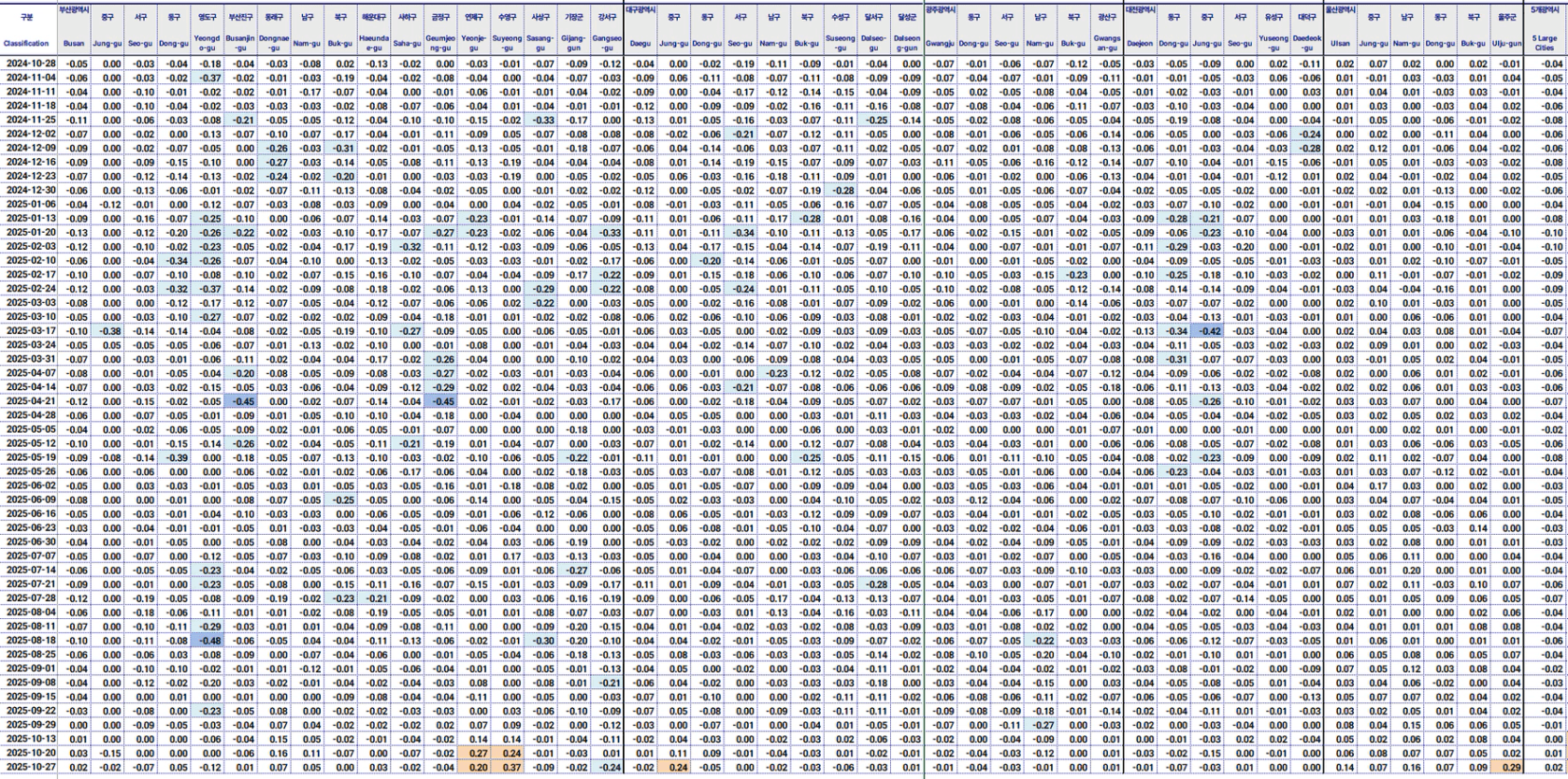The height and width of the screenshot is (779, 1568).
Task: Select the Daejeon column header
Action: (1140, 43)
